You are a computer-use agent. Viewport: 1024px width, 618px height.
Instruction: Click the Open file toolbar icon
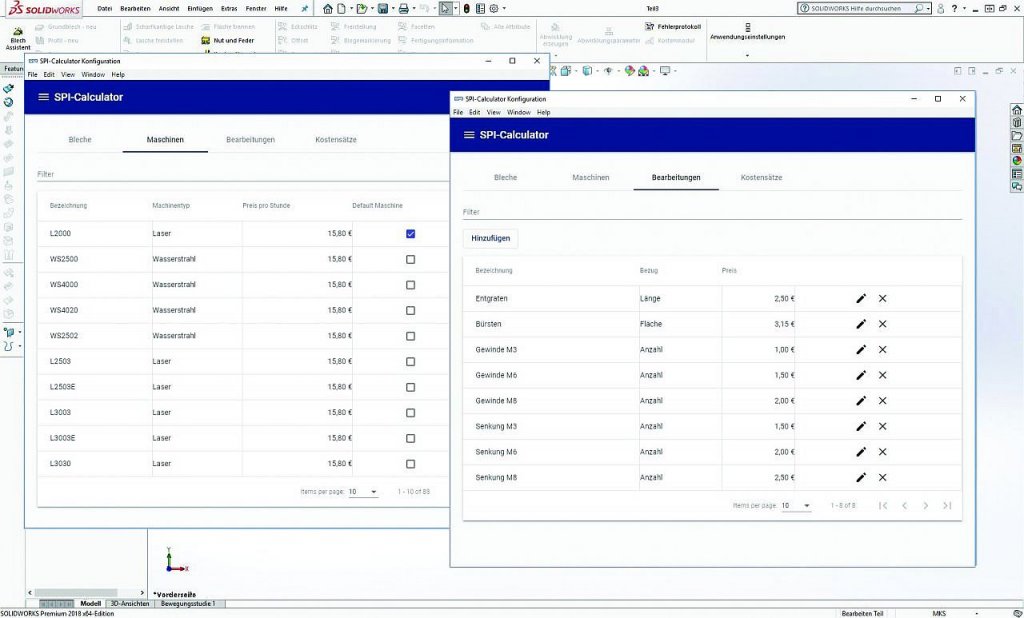click(x=361, y=8)
